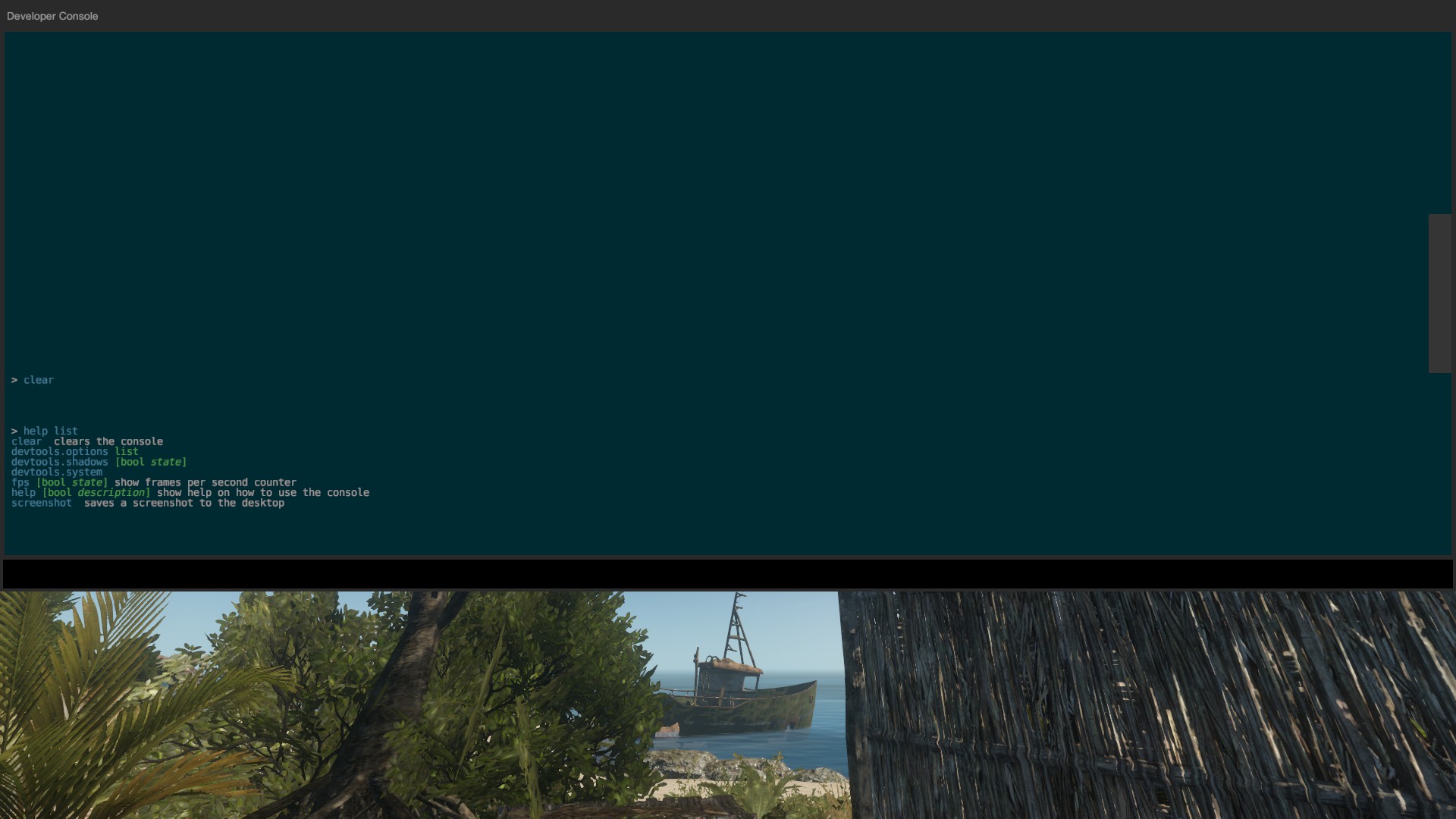
Task: Click the 'devtools.system' command entry
Action: pos(56,471)
